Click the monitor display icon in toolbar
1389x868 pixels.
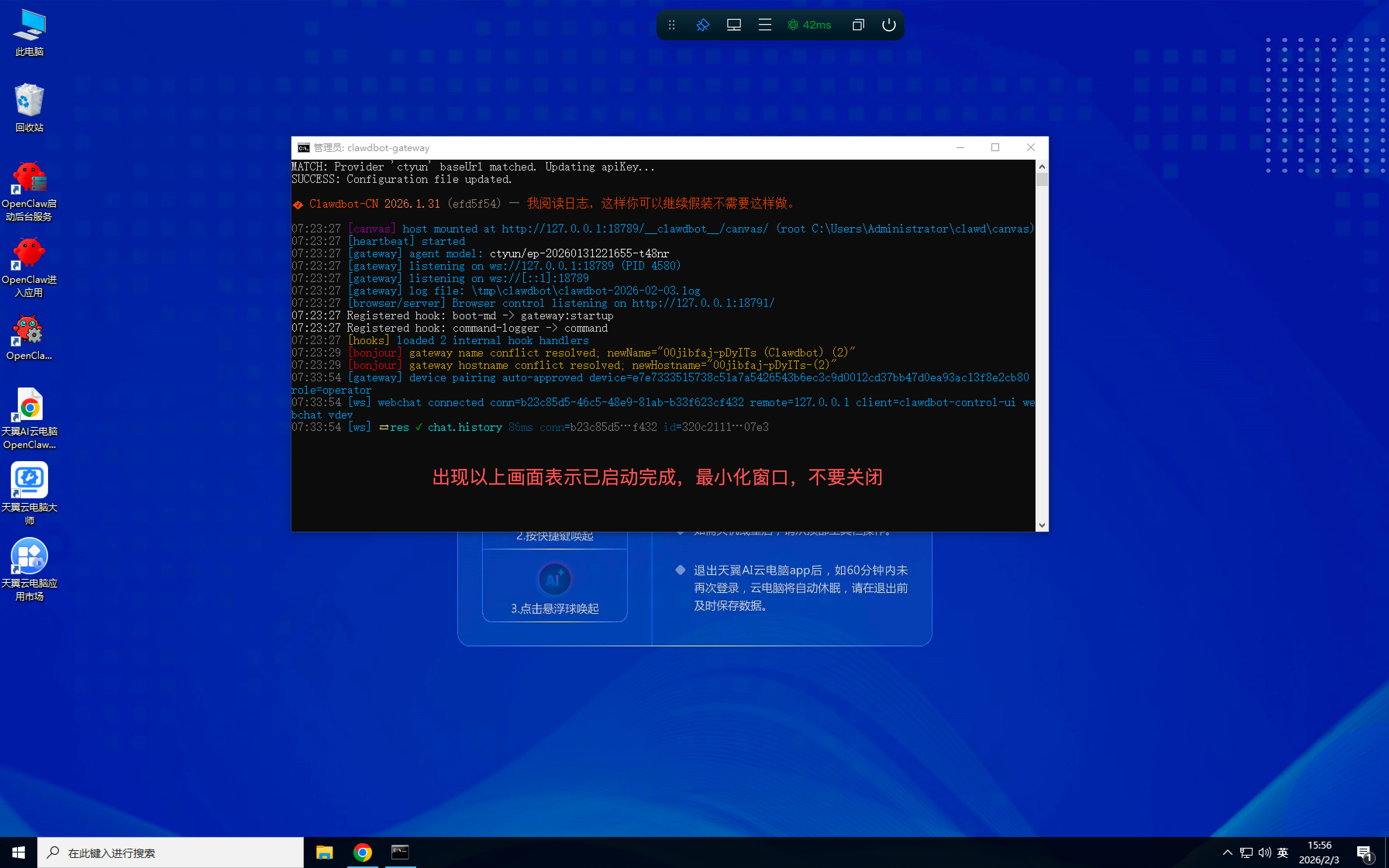pos(734,25)
